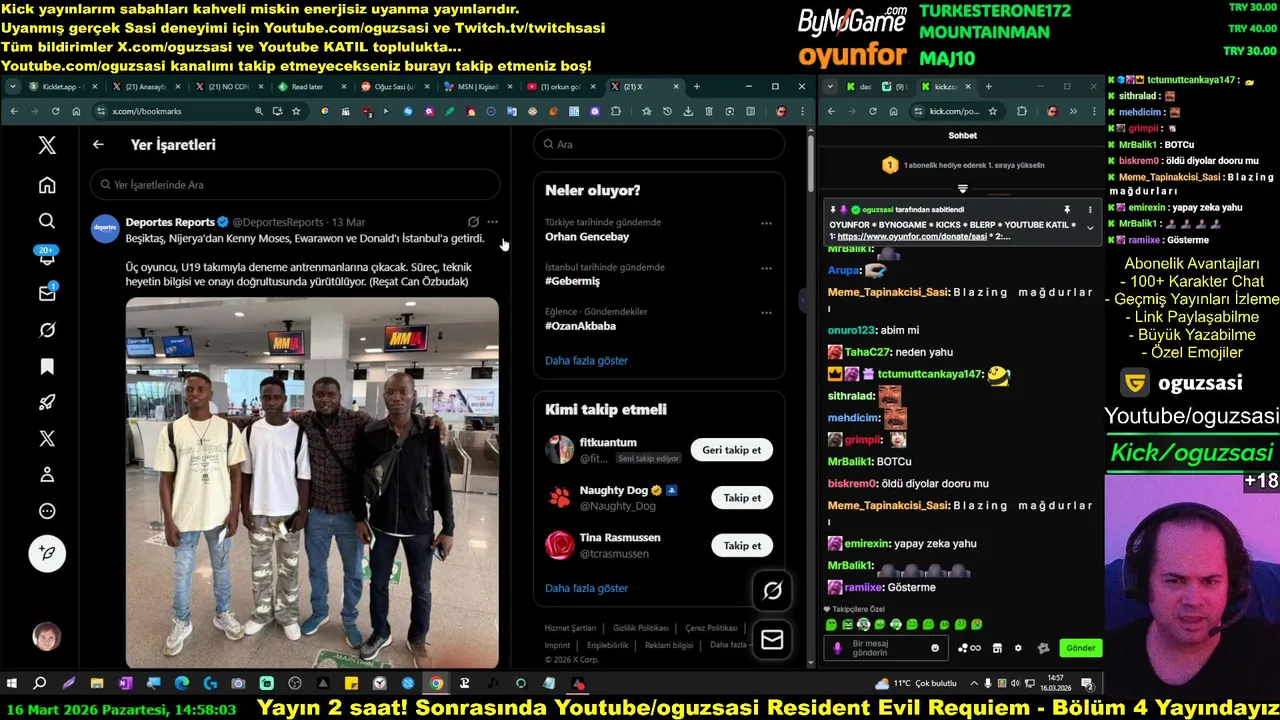
Task: Click Geri takip et for fitkuantum
Action: click(x=731, y=450)
